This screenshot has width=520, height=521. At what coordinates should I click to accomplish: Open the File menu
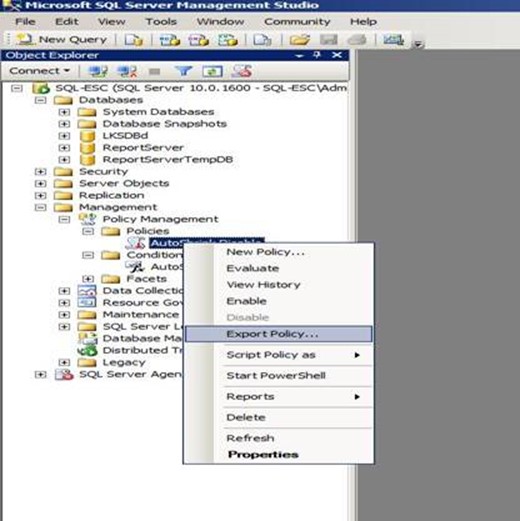[25, 22]
